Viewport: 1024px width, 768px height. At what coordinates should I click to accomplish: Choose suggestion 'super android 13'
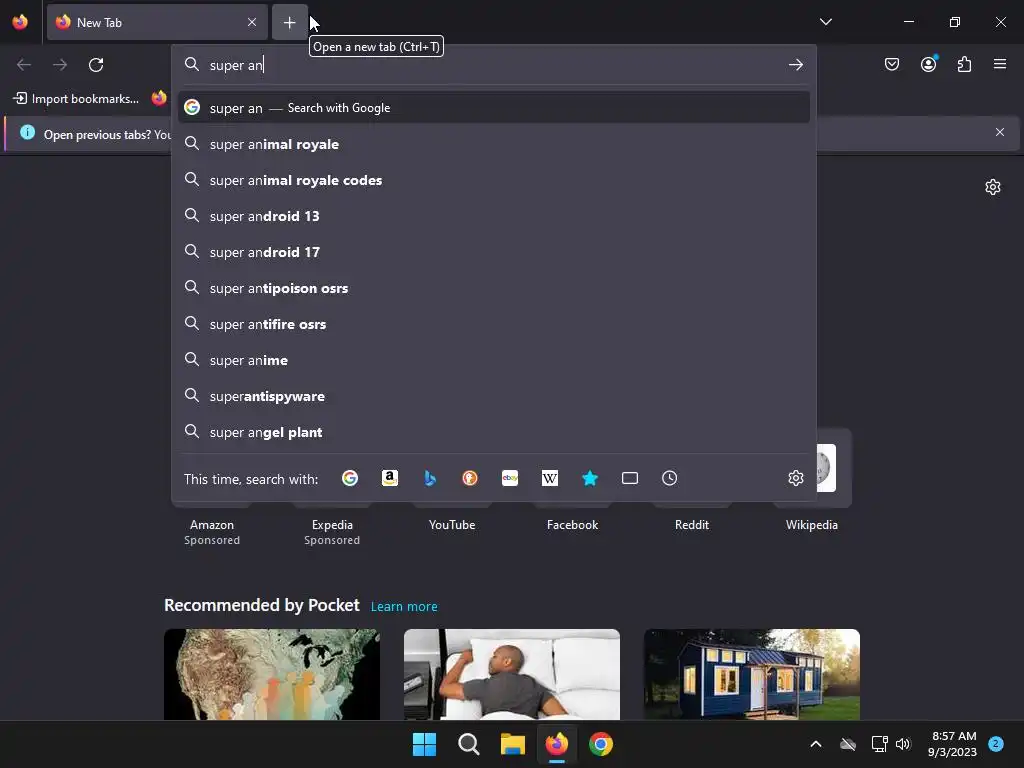(x=494, y=216)
